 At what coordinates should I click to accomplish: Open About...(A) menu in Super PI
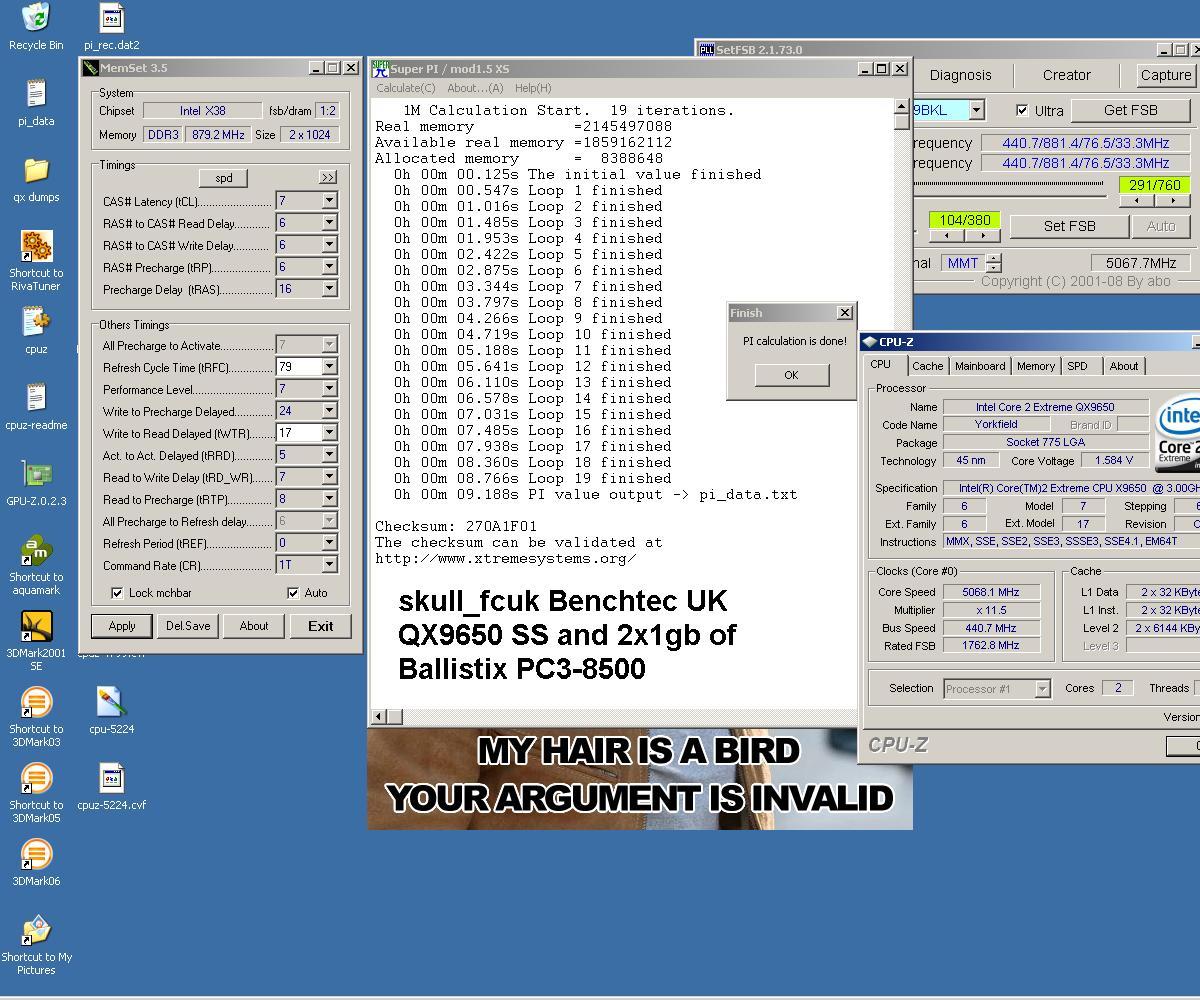tap(475, 88)
